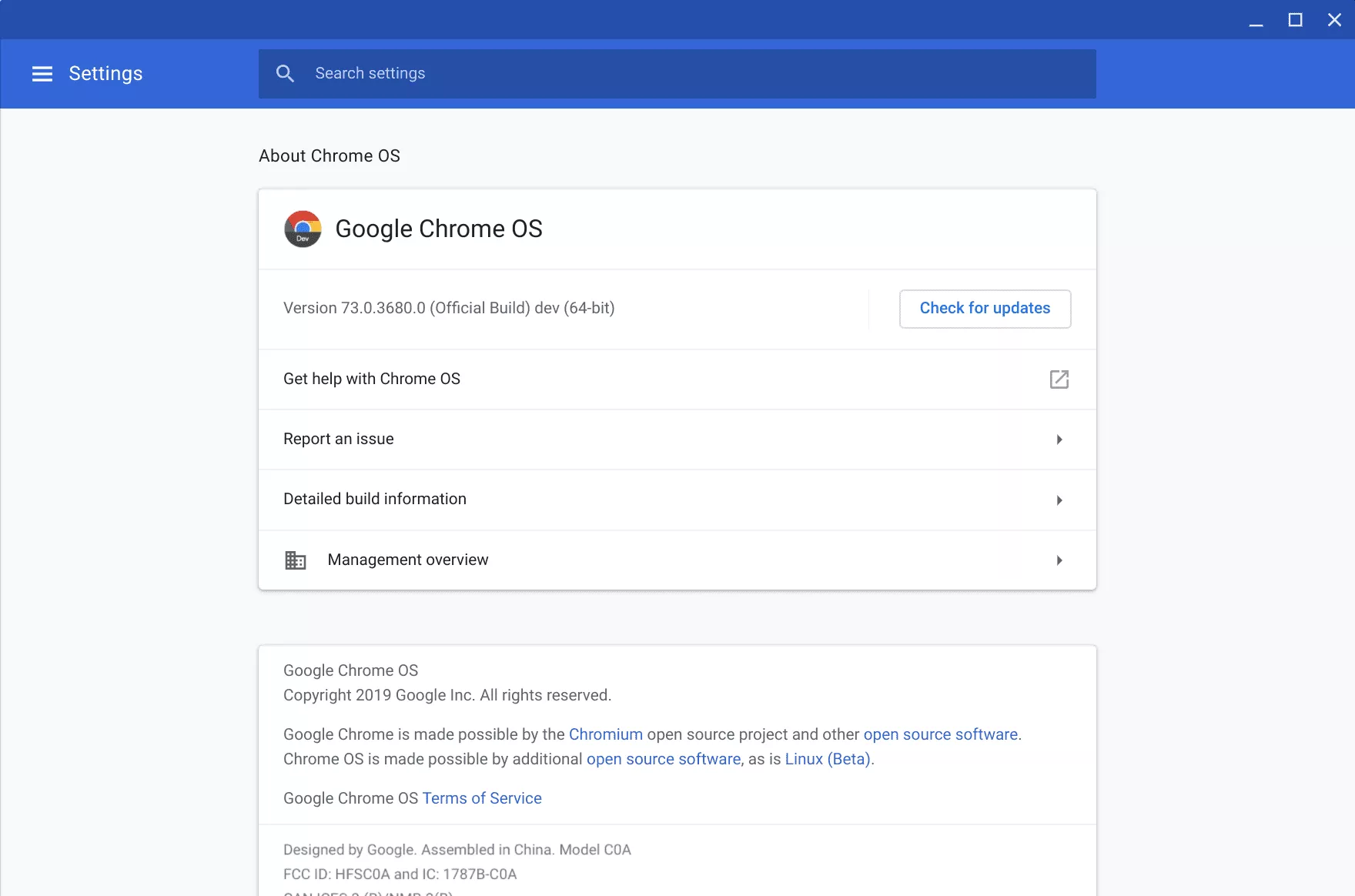Minimize the Settings window
Viewport: 1355px width, 896px height.
1256,21
